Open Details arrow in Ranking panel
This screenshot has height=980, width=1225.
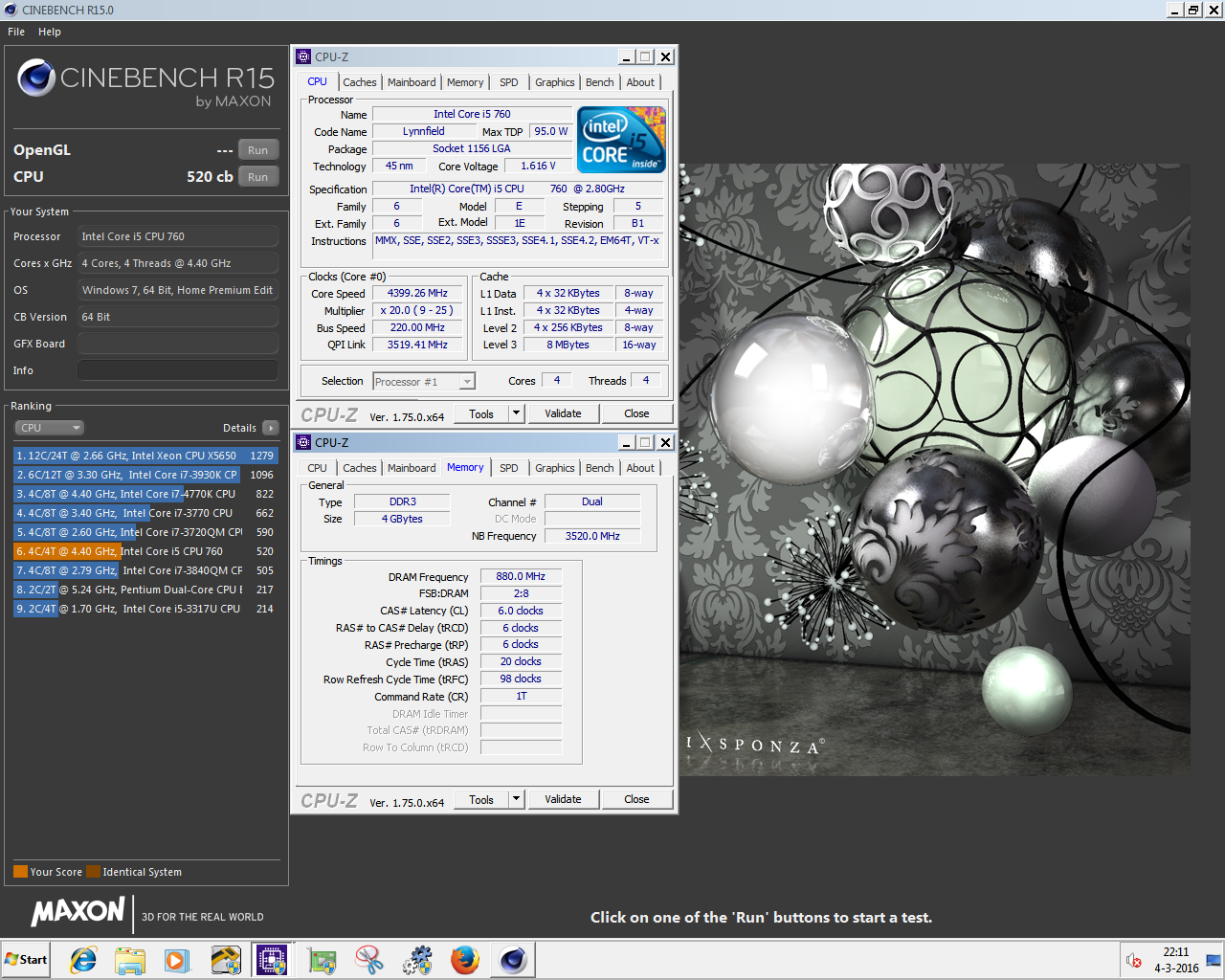pos(271,428)
